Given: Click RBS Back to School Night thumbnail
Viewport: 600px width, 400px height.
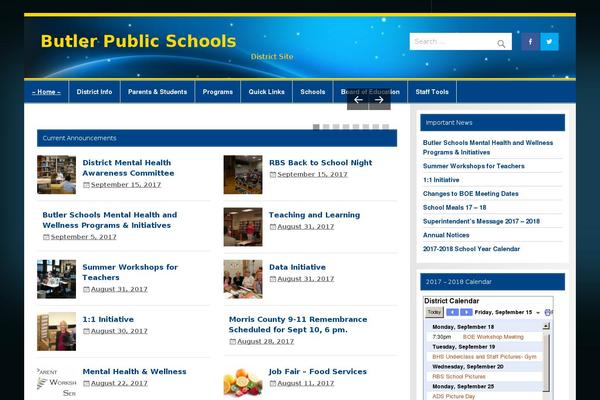Looking at the screenshot, I should [243, 175].
